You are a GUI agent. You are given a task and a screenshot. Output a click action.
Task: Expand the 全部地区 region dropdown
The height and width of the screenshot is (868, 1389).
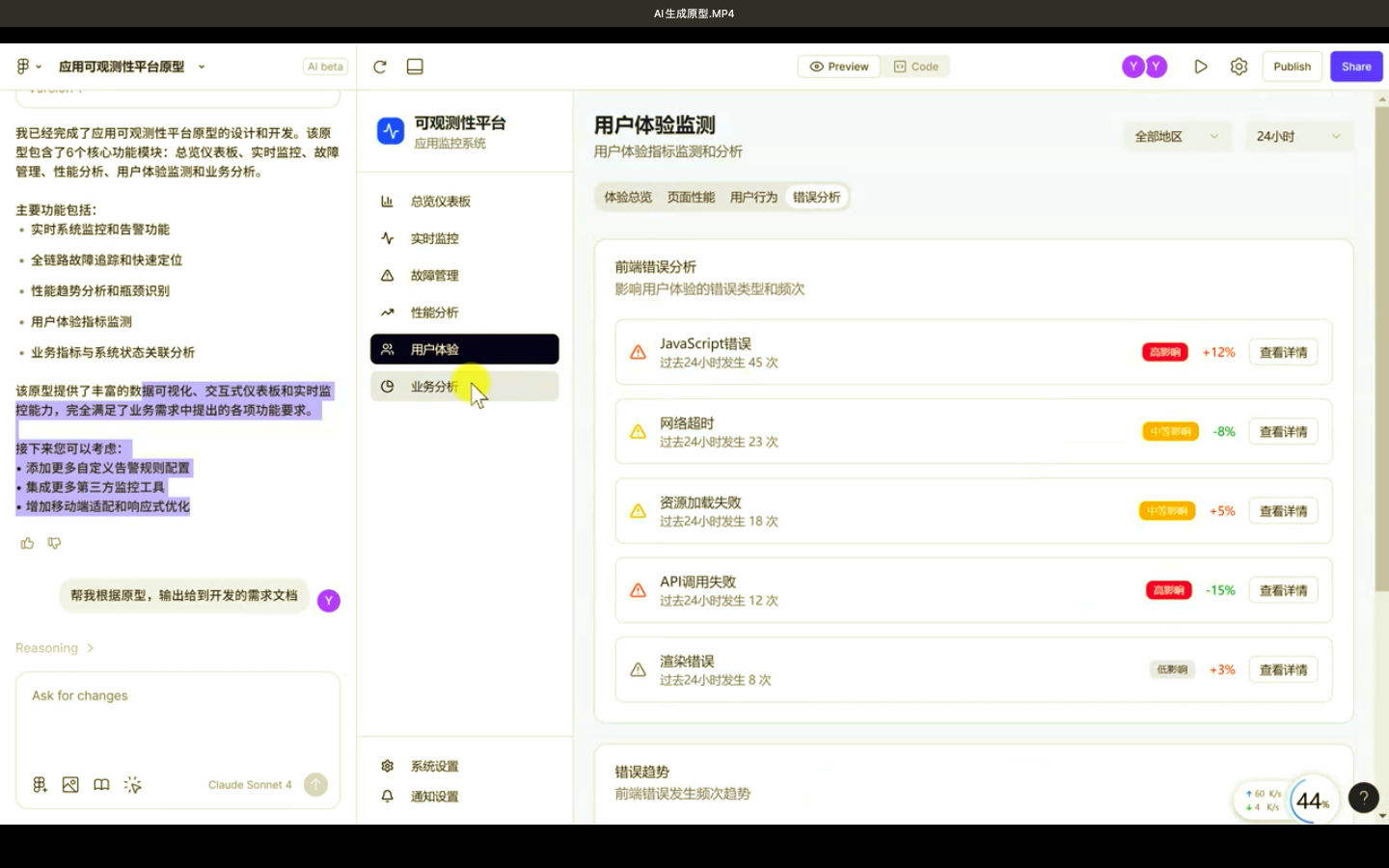pos(1177,137)
